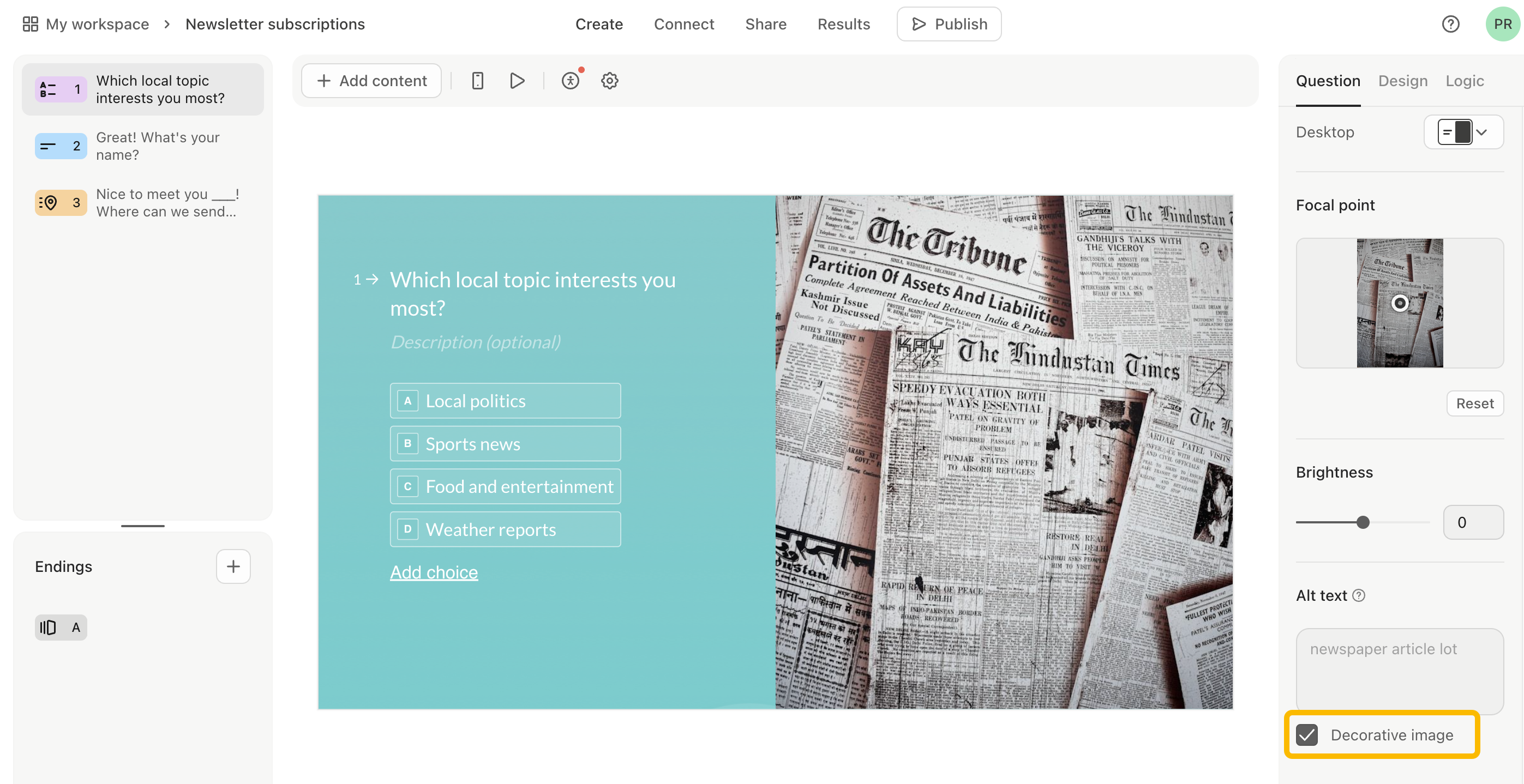1524x784 pixels.
Task: Open the help question mark icon
Action: (1450, 24)
